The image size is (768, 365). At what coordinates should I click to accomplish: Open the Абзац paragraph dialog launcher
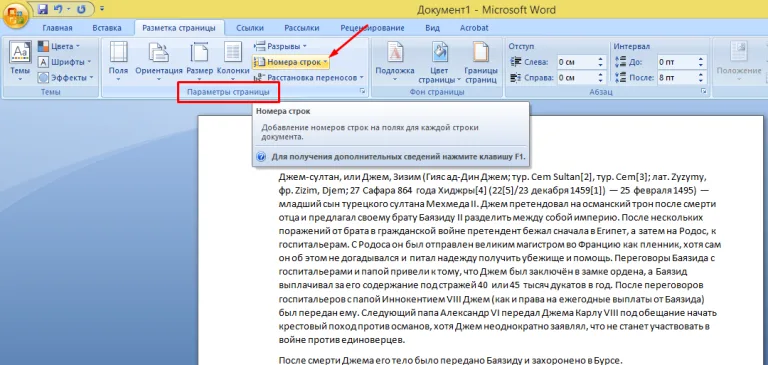coord(704,91)
